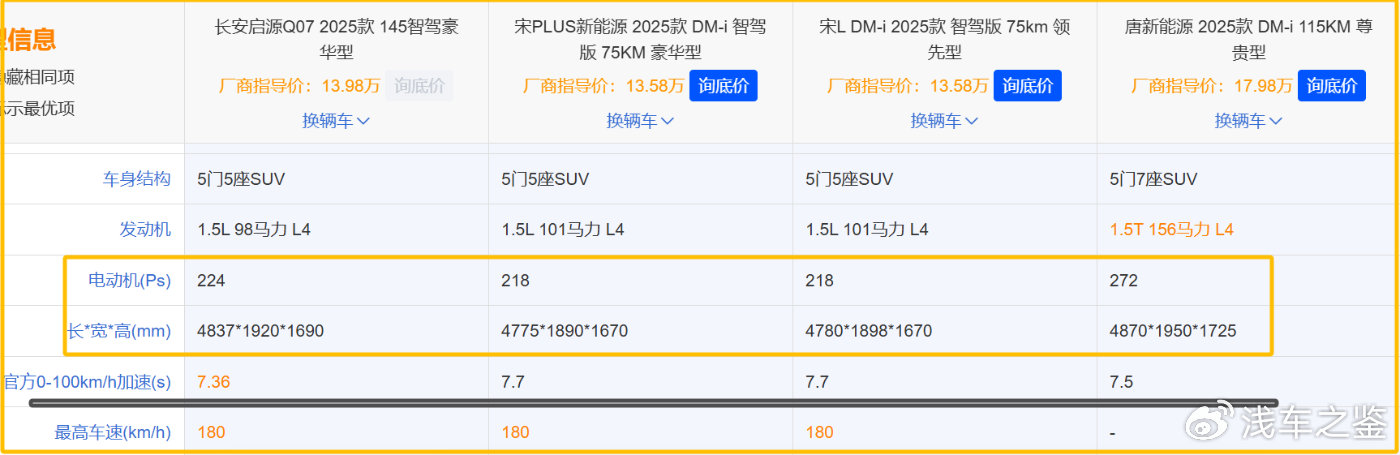Click the 官方0-100km/h加速(s) row label
The width and height of the screenshot is (1400, 455).
point(87,381)
